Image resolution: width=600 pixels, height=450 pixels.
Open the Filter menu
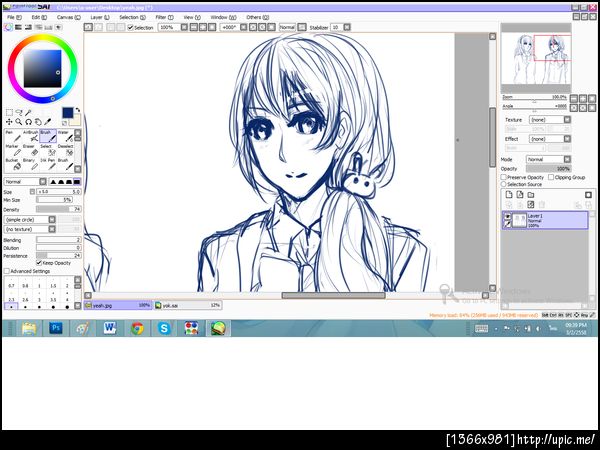click(x=164, y=18)
